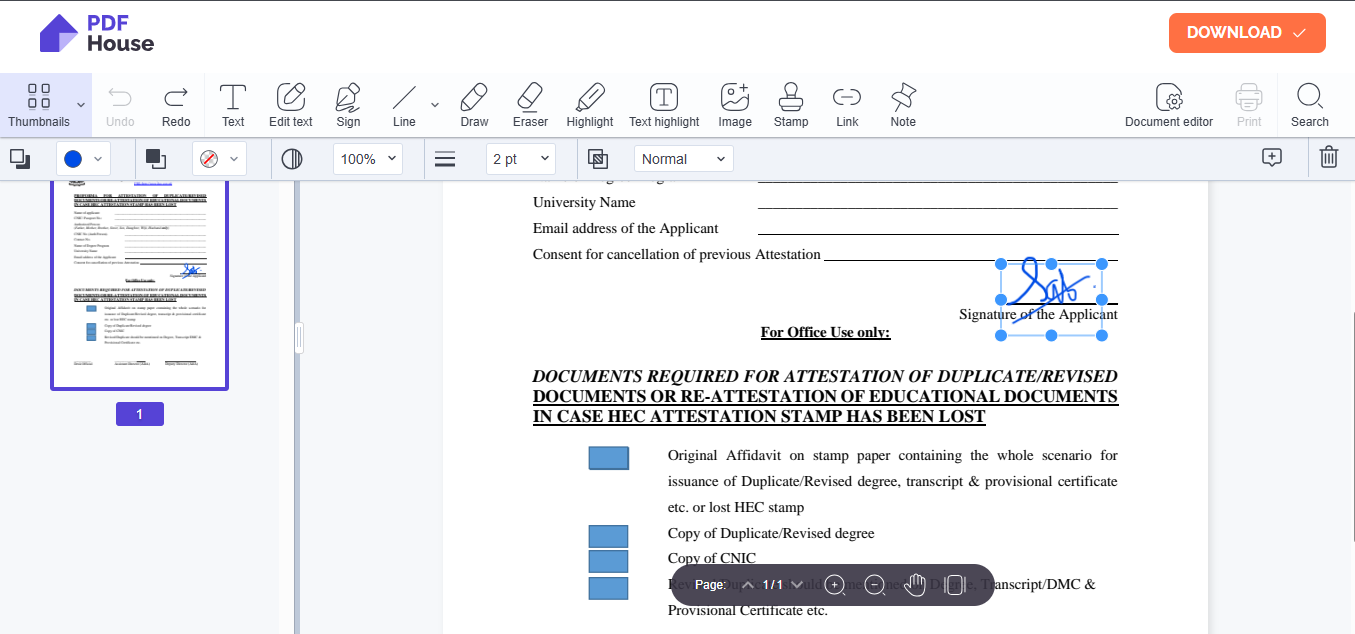Click the blue box beside Copy of CNIC

coord(608,561)
